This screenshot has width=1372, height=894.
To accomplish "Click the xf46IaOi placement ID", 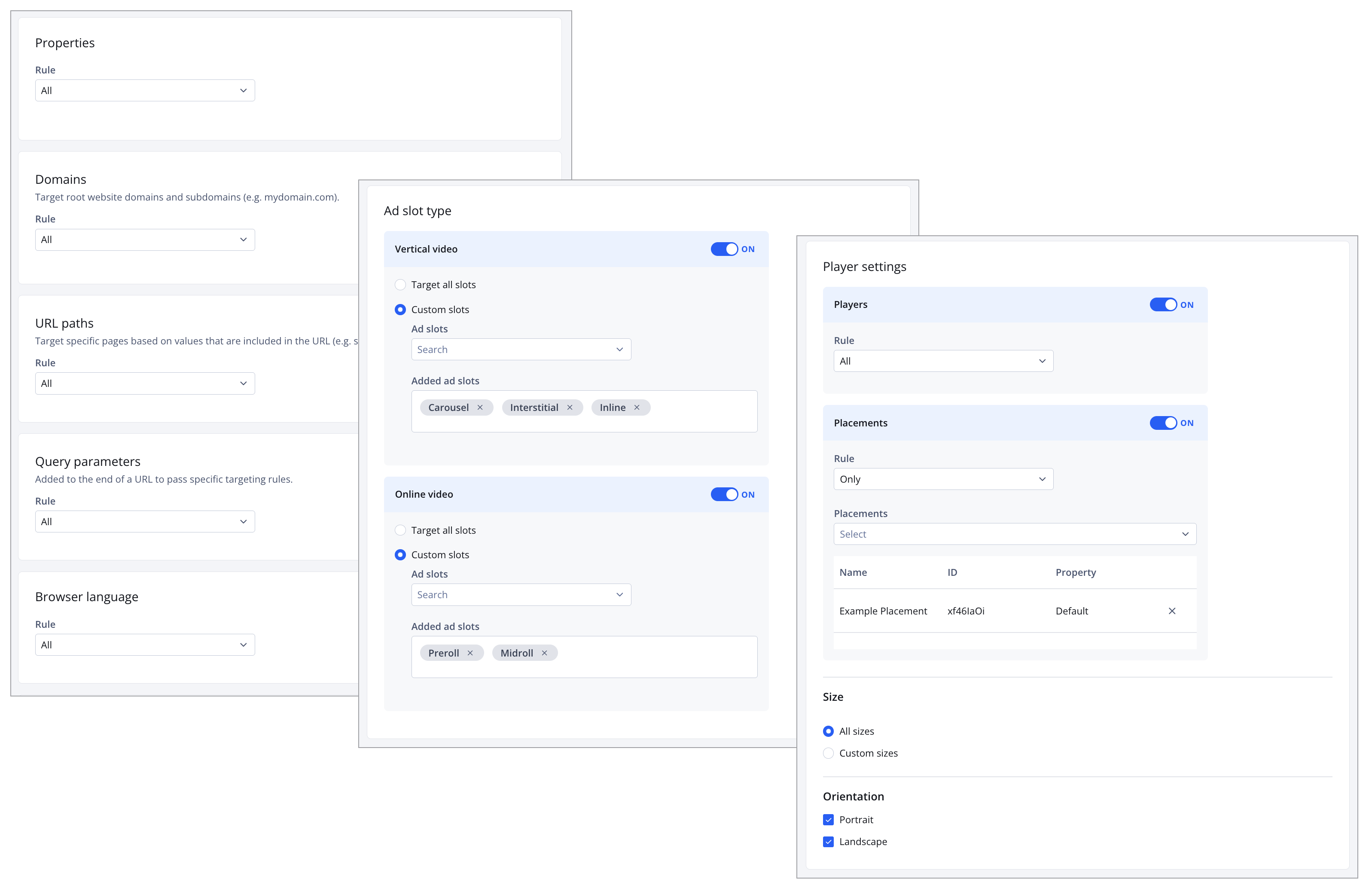I will [966, 611].
